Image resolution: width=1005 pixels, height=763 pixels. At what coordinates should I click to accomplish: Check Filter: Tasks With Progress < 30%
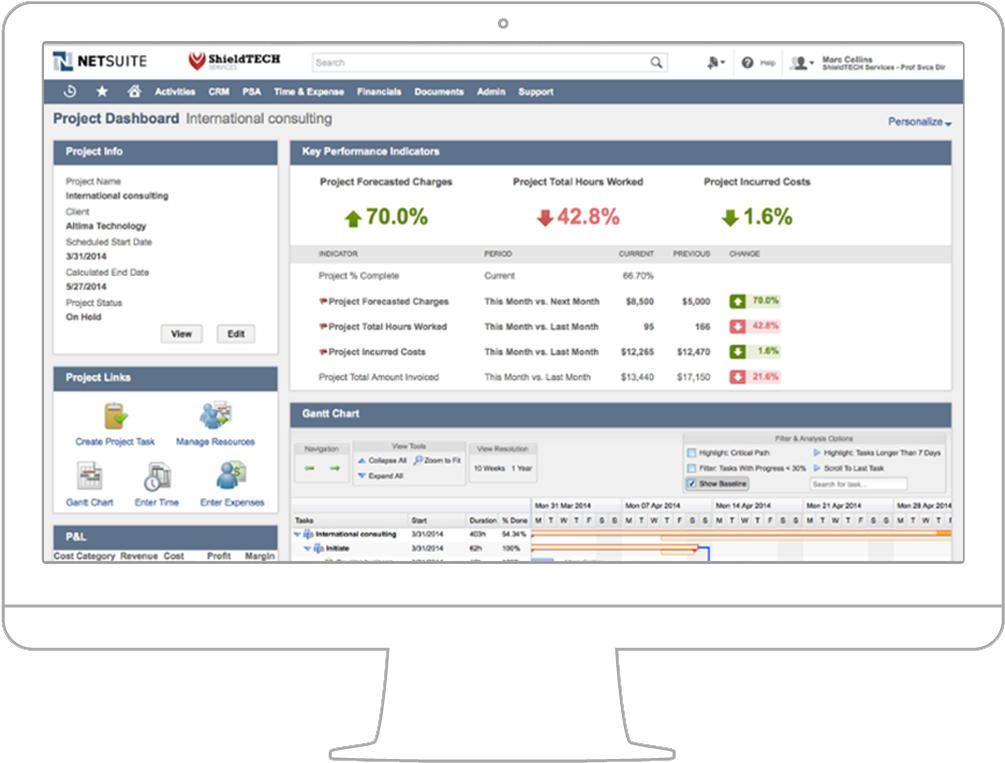coord(691,466)
